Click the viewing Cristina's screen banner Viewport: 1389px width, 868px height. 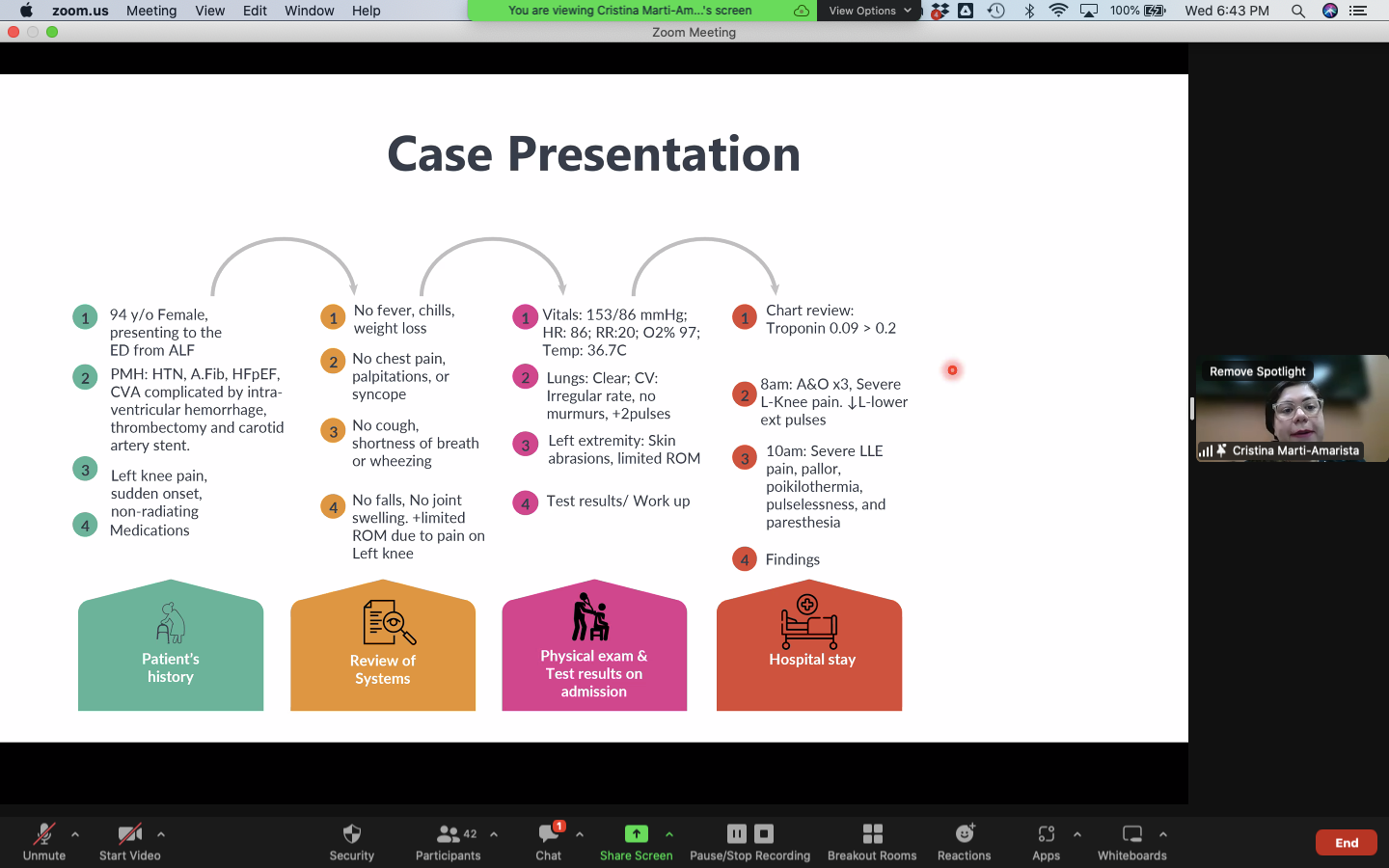pyautogui.click(x=630, y=11)
